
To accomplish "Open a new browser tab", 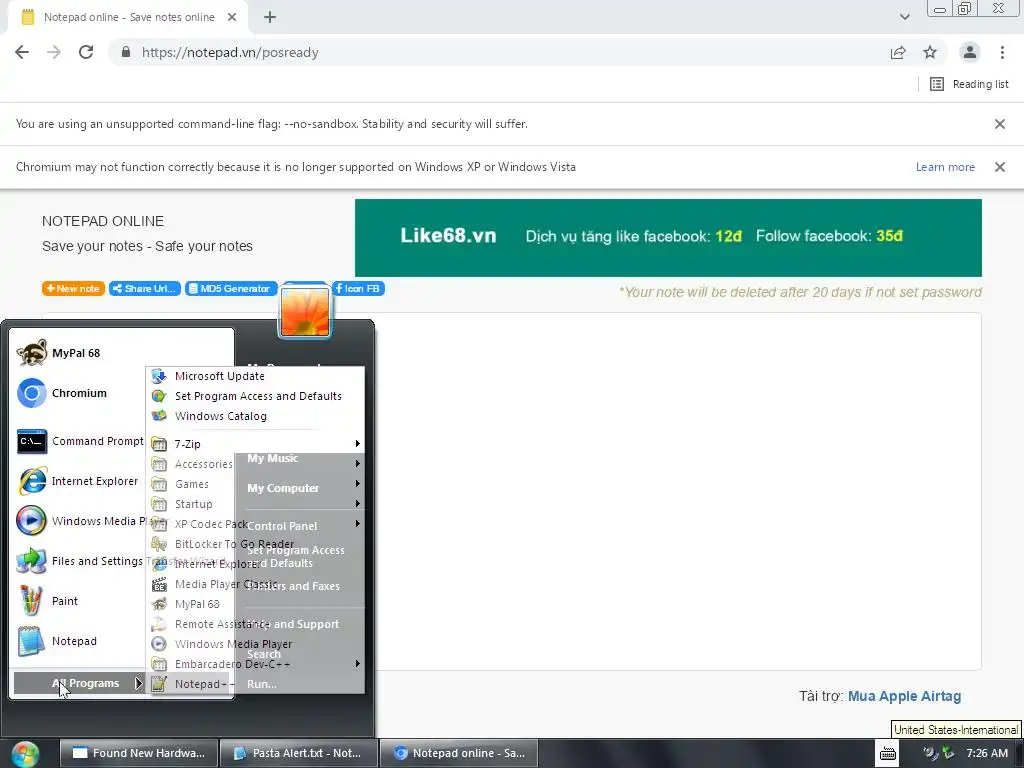I will coord(270,17).
